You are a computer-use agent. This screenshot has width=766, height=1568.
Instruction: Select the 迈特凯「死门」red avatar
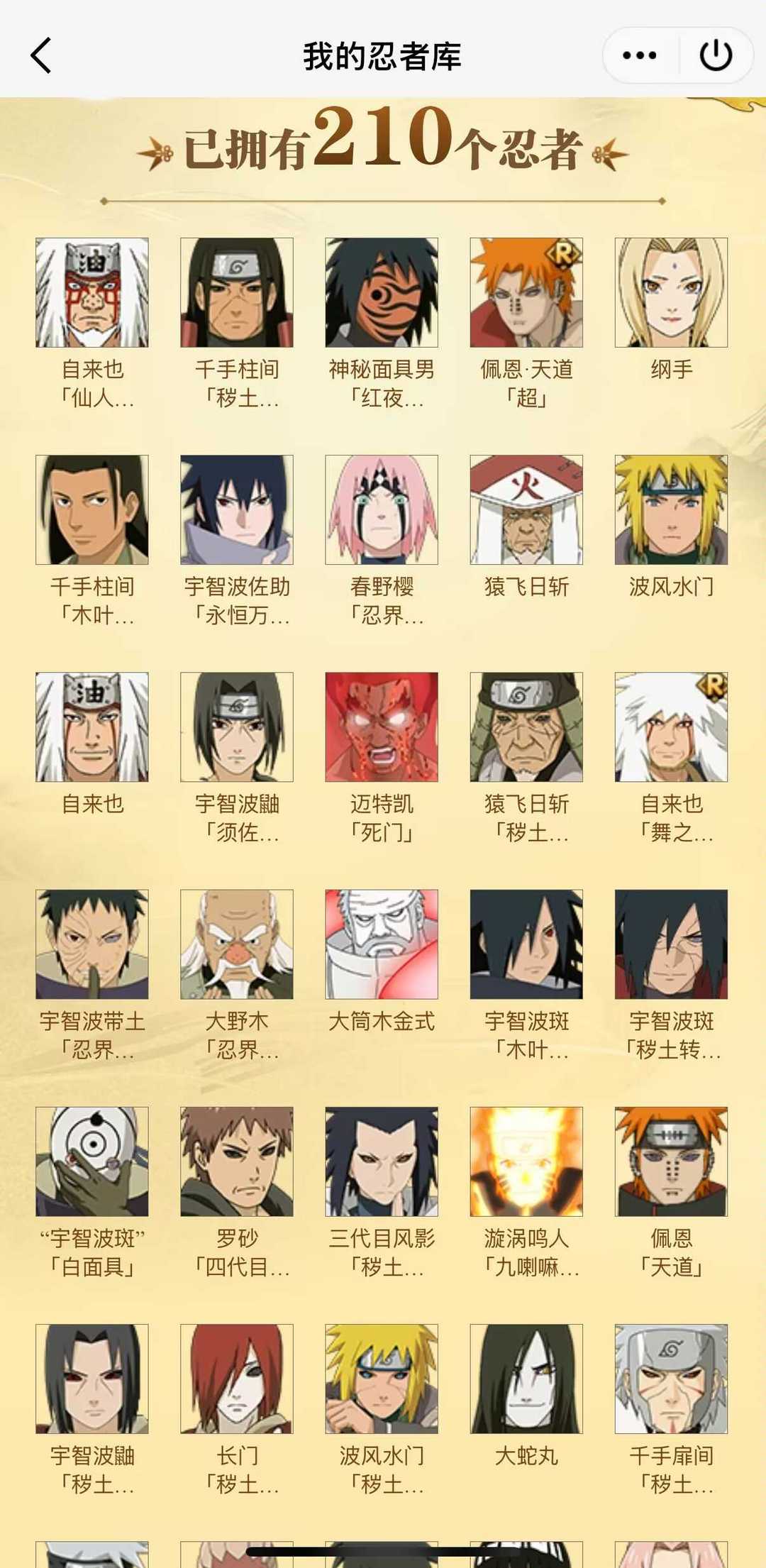coord(382,727)
